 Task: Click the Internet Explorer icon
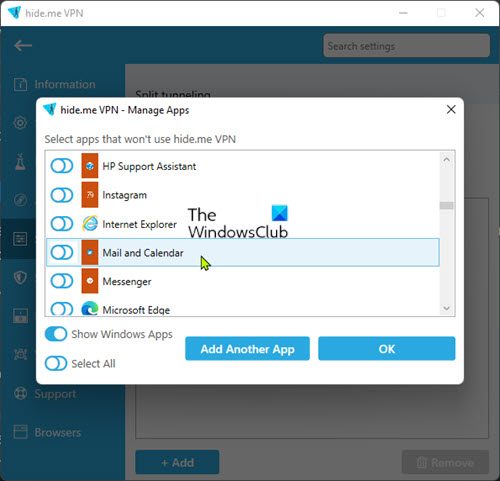[90, 224]
